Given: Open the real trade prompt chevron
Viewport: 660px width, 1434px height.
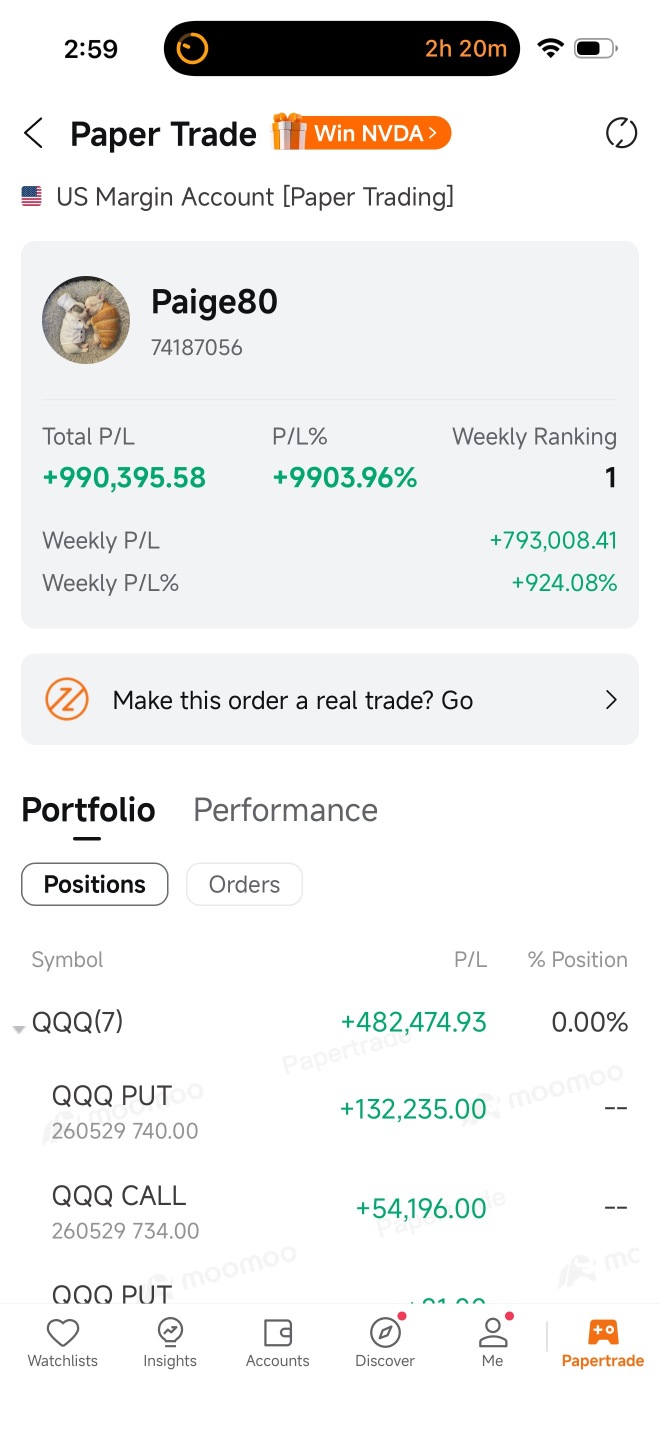Looking at the screenshot, I should pyautogui.click(x=611, y=700).
